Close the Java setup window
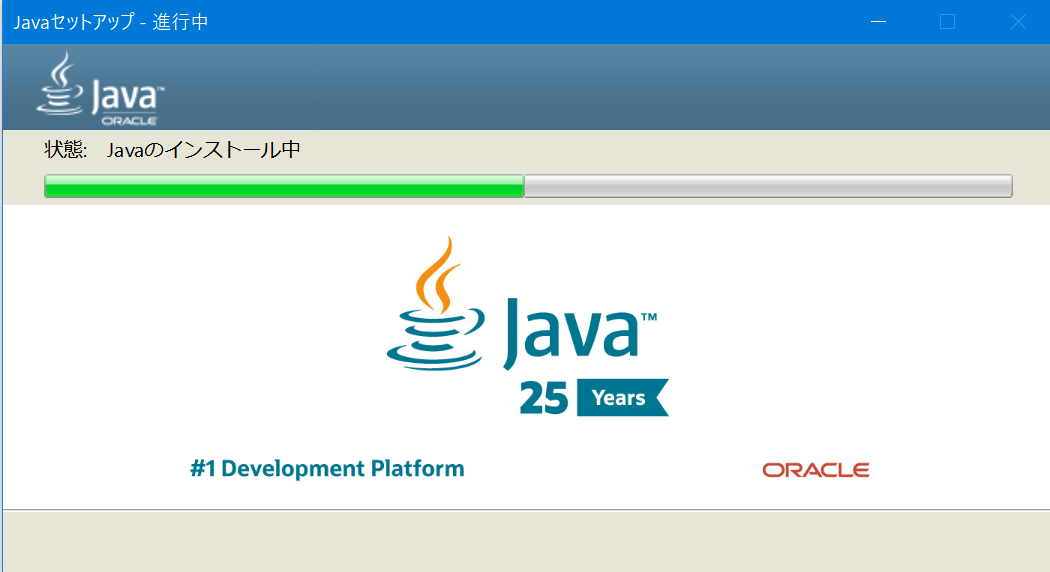Viewport: 1050px width, 572px height. point(1018,22)
